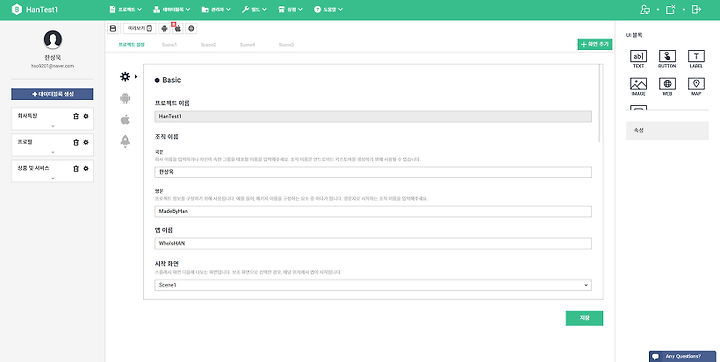Image resolution: width=720 pixels, height=362 pixels.
Task: Click the hso9201@naver.com email text
Action: tap(52, 66)
